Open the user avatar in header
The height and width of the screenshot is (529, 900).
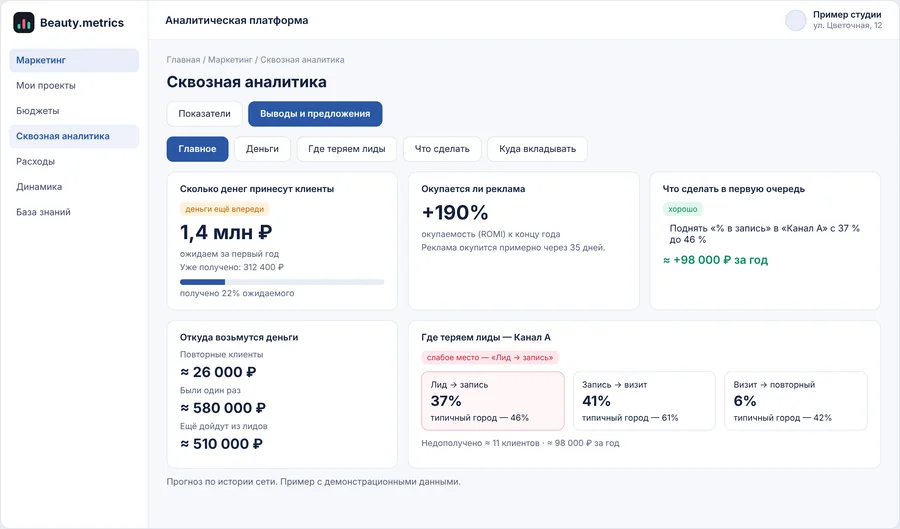coord(796,20)
